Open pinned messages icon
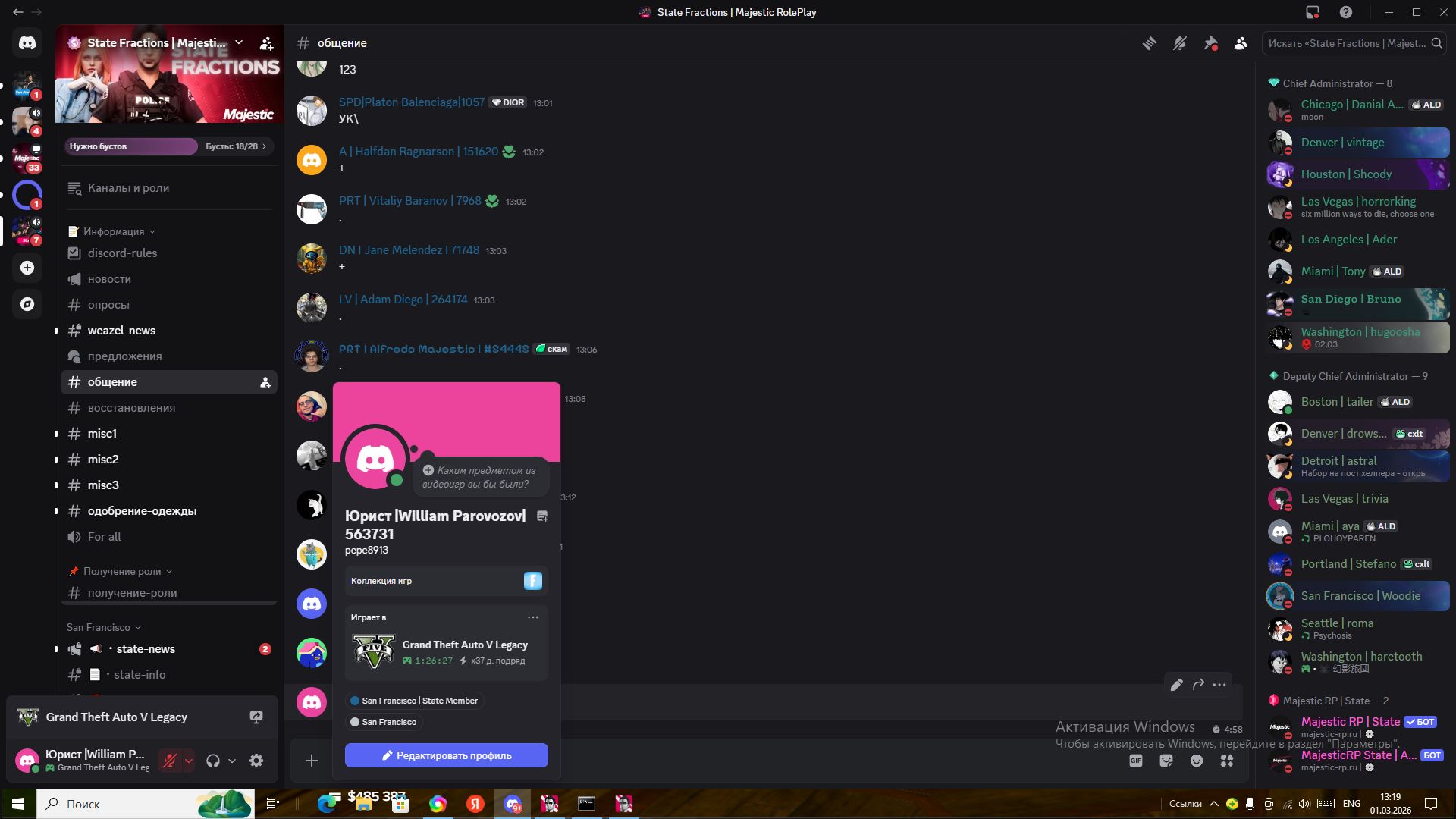 1210,43
